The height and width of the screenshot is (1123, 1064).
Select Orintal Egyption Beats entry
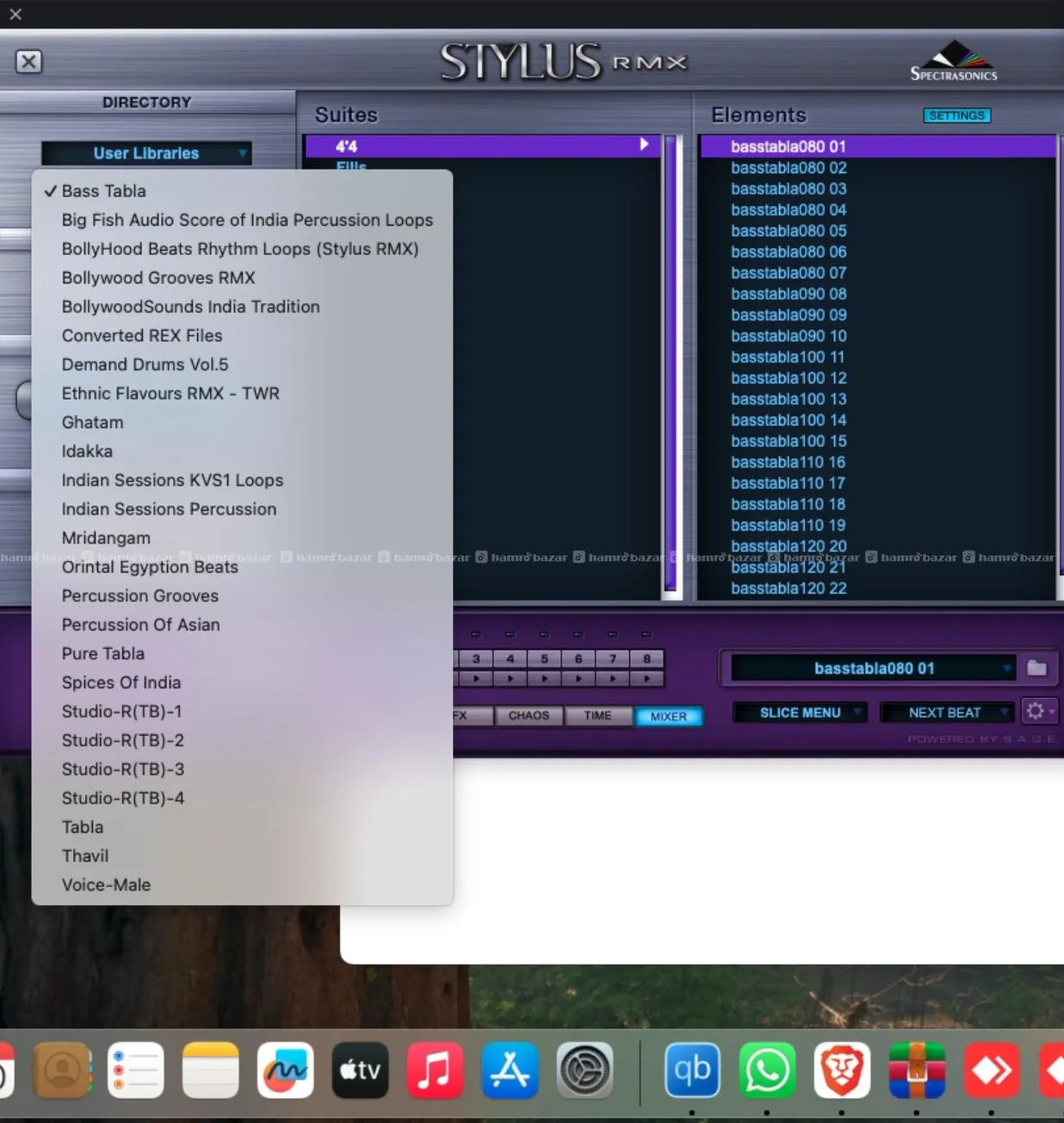point(242,567)
